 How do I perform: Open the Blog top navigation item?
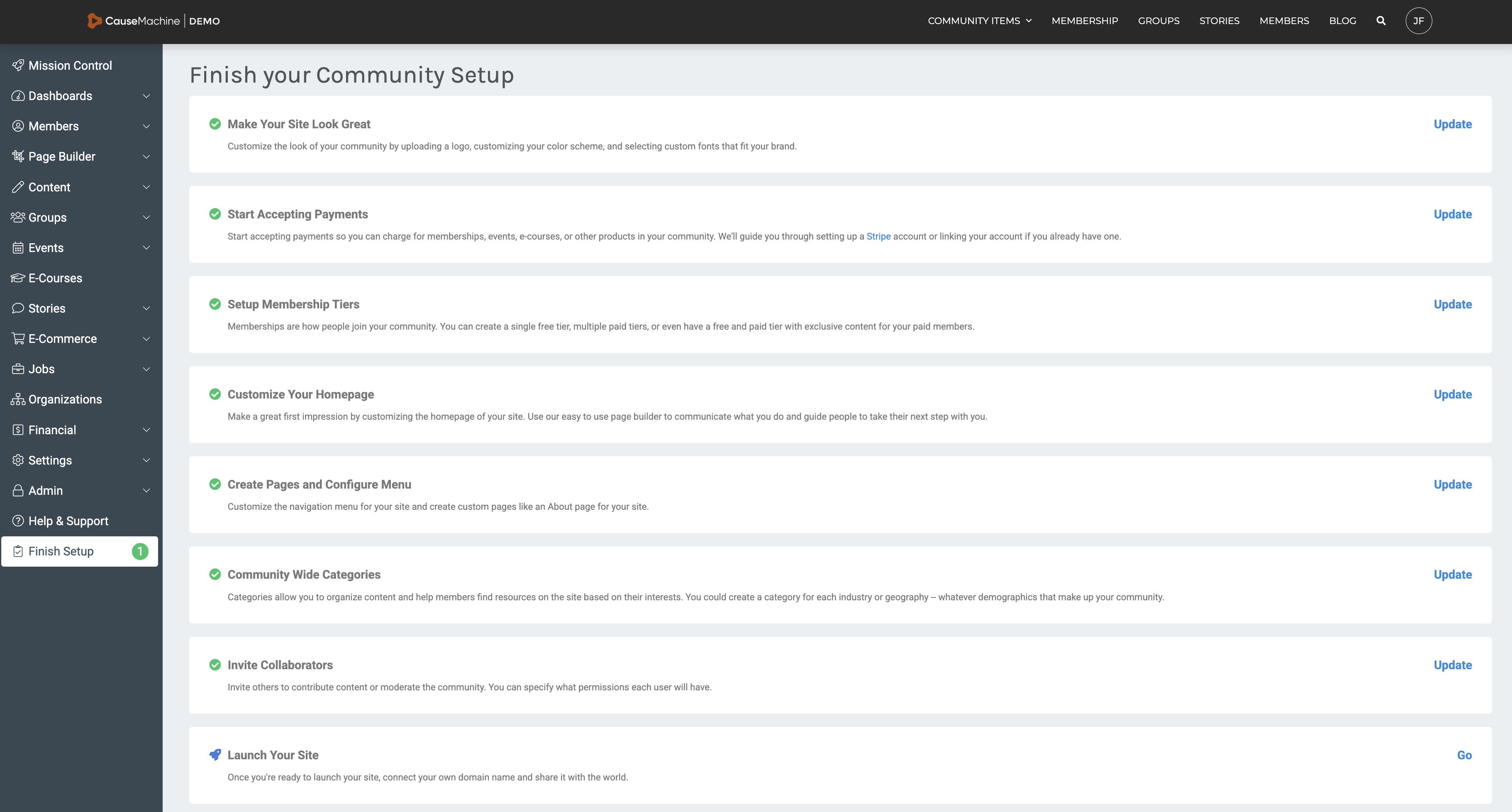pos(1342,21)
